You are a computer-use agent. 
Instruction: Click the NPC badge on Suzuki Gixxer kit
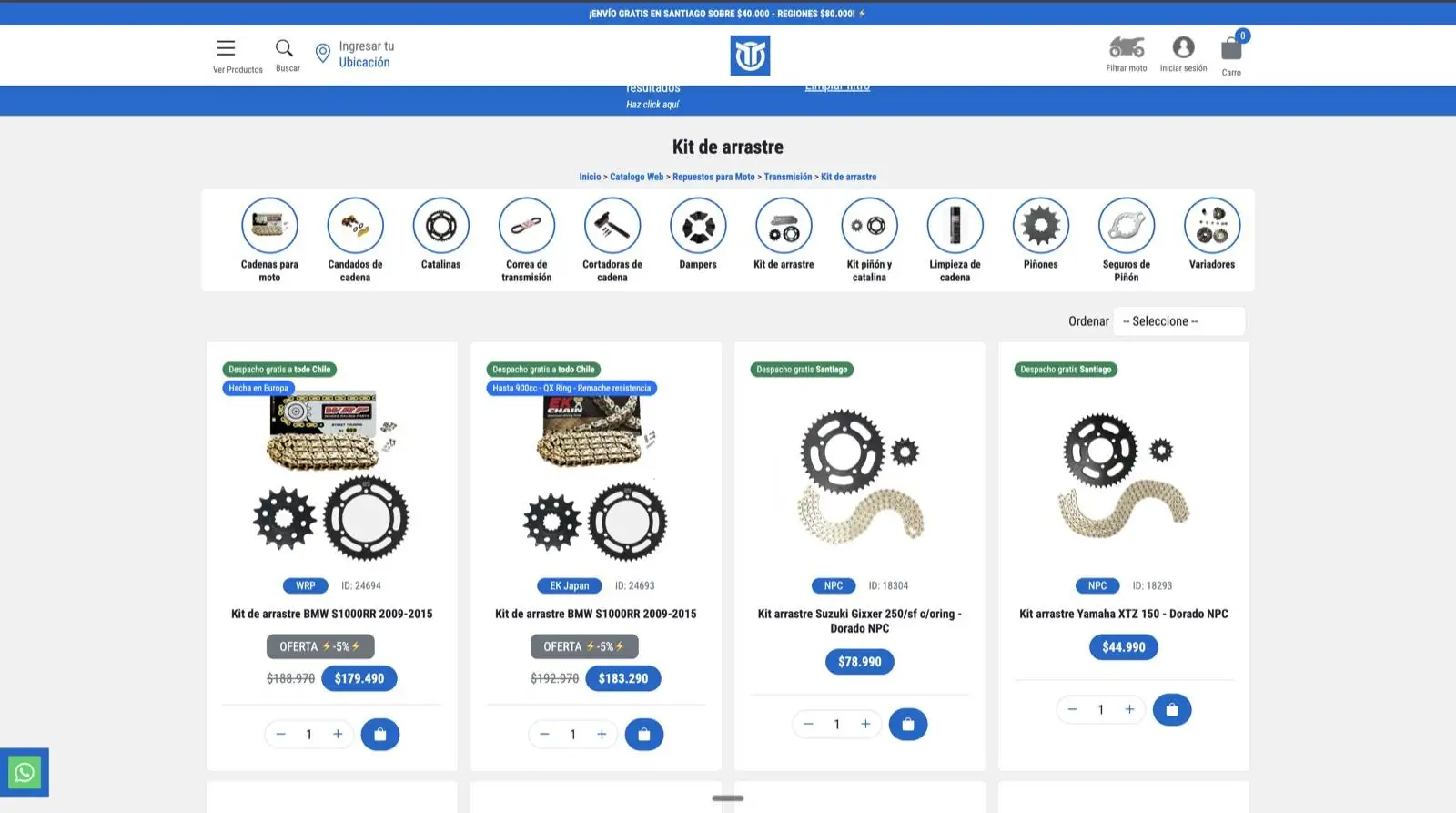point(834,586)
